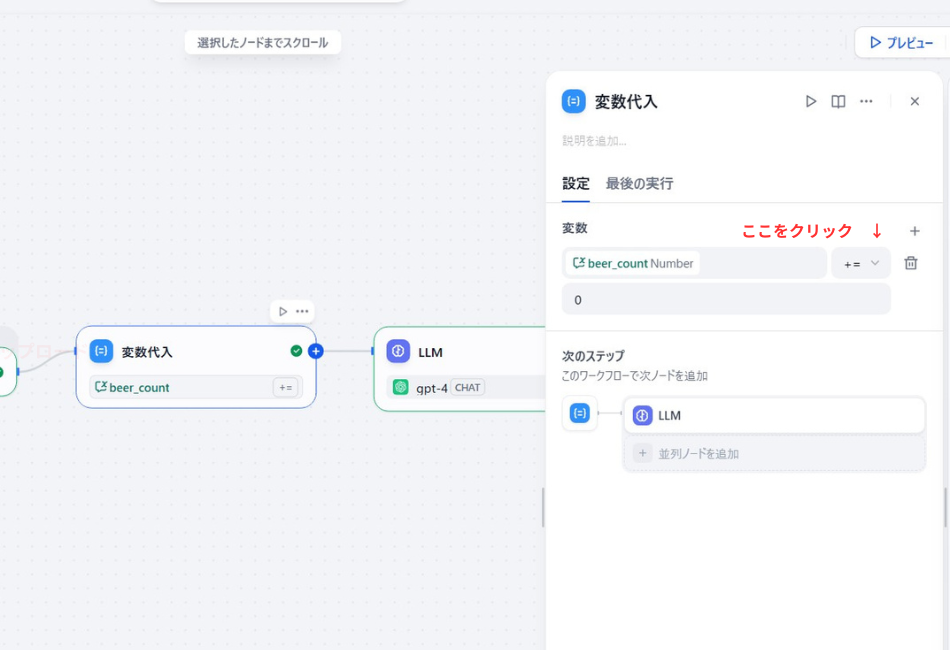Open the 最後の実行 tab
Screen dimensions: 950x650
pos(637,183)
